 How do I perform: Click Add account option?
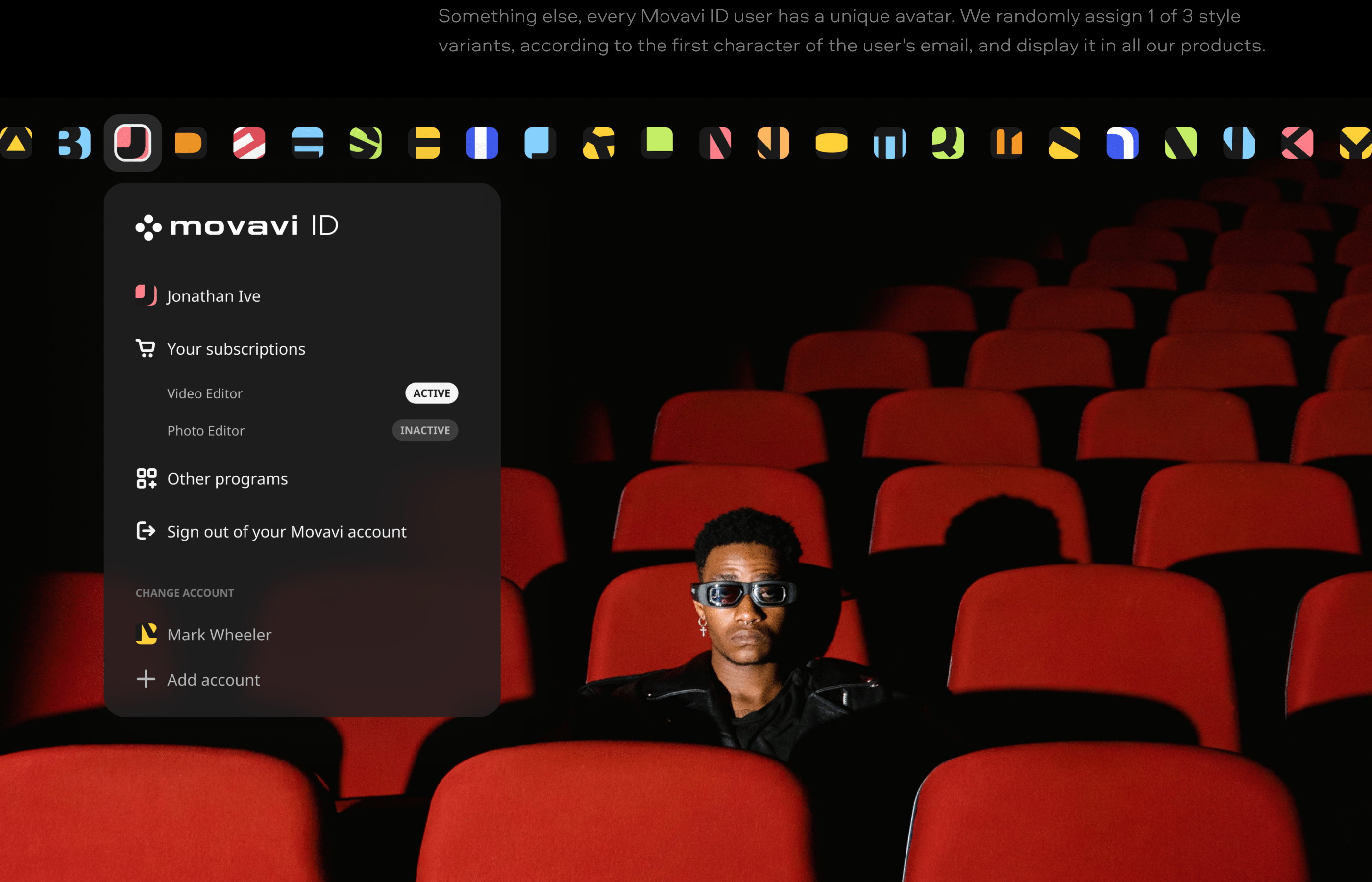pos(213,680)
